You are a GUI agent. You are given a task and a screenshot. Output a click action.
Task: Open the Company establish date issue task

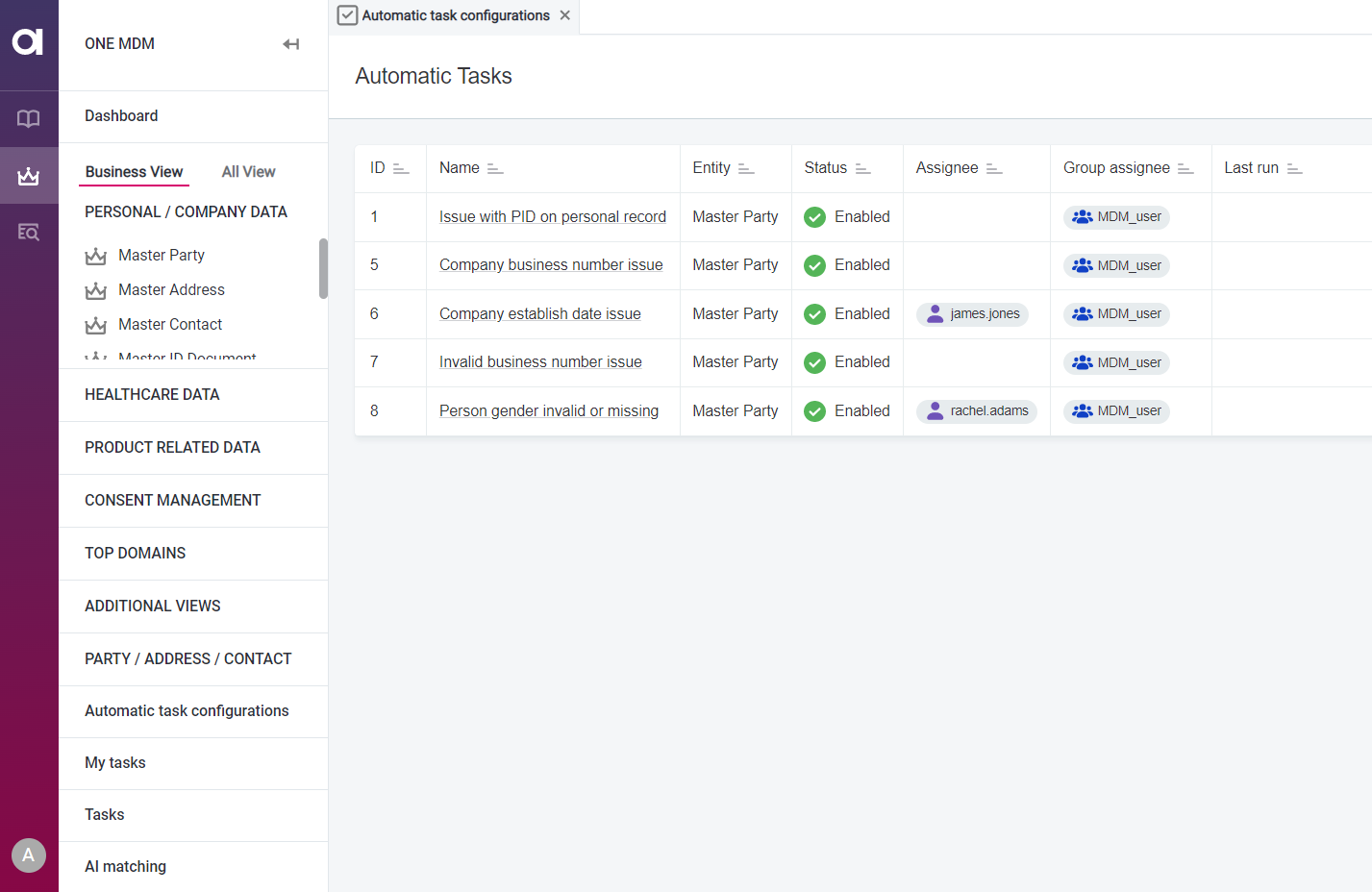click(x=539, y=313)
